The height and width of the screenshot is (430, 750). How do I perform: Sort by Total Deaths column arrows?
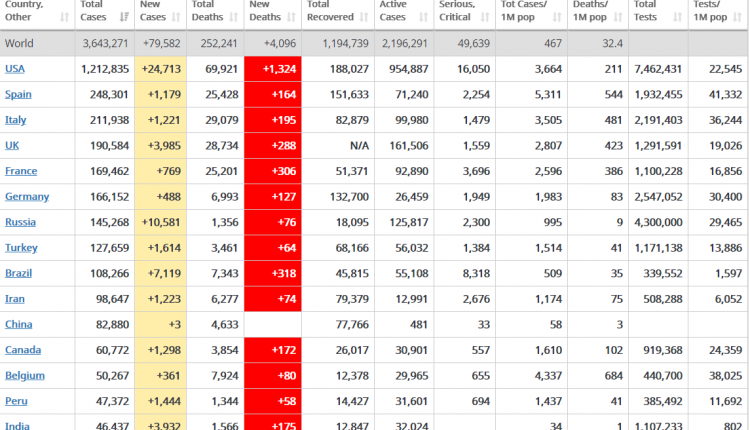pos(233,17)
